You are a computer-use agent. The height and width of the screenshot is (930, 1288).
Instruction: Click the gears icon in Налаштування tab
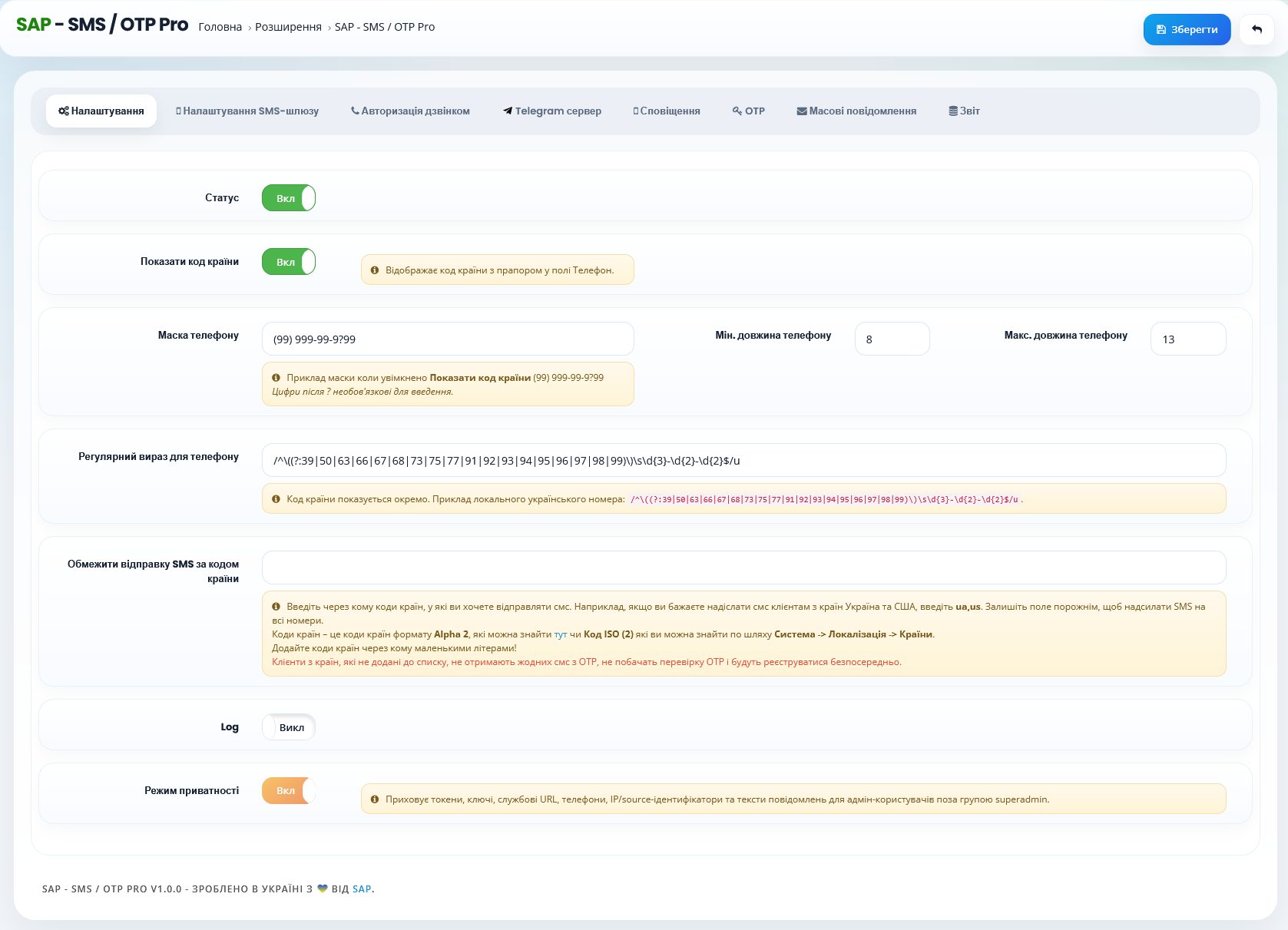pos(64,111)
